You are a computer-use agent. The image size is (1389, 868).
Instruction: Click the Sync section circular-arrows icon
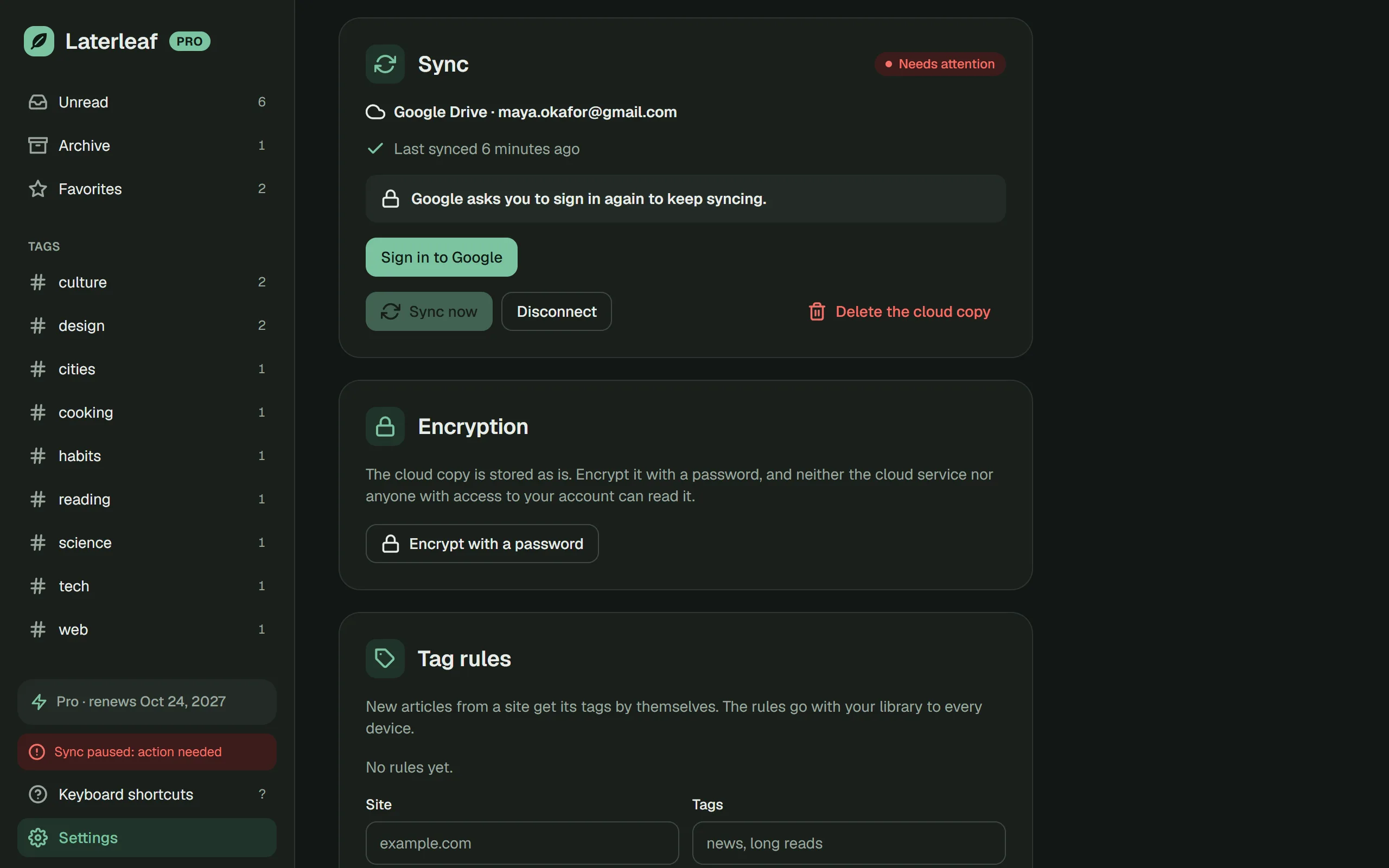tap(385, 65)
